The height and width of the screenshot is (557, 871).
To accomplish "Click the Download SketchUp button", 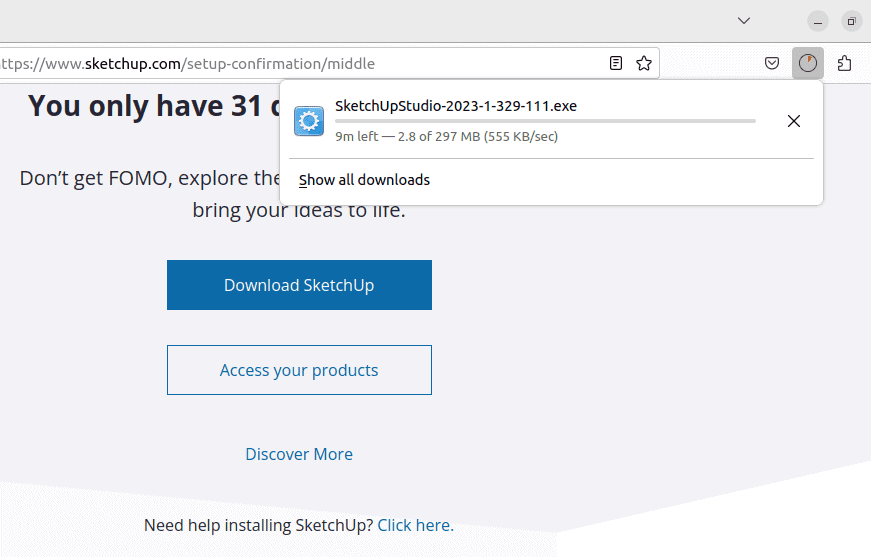I will pos(299,285).
